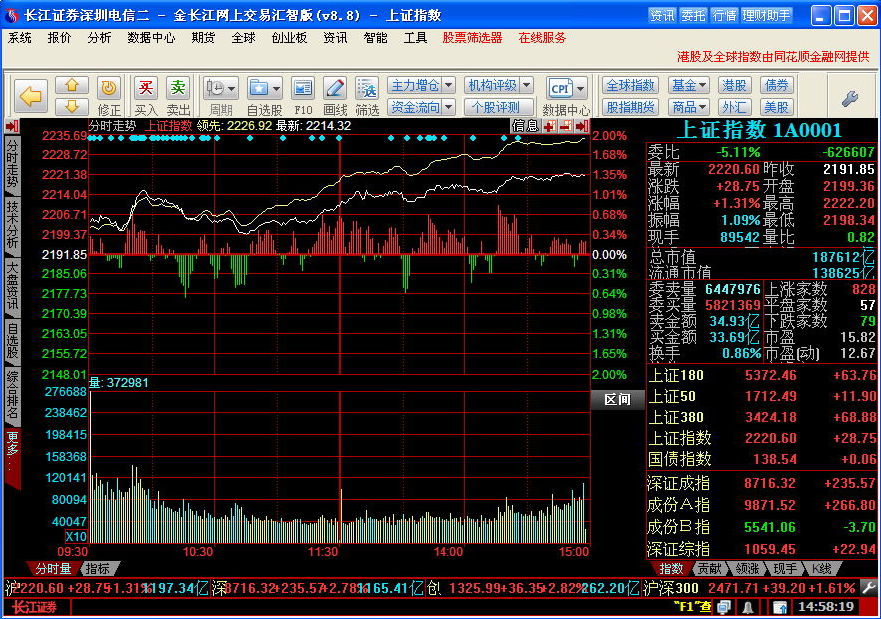Open the 报价 menu
The height and width of the screenshot is (619, 881).
(x=59, y=38)
